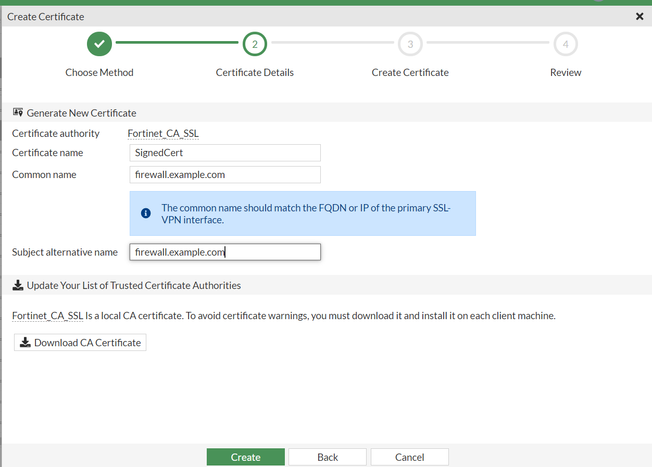Click the step 3 circle indicator

[x=410, y=44]
